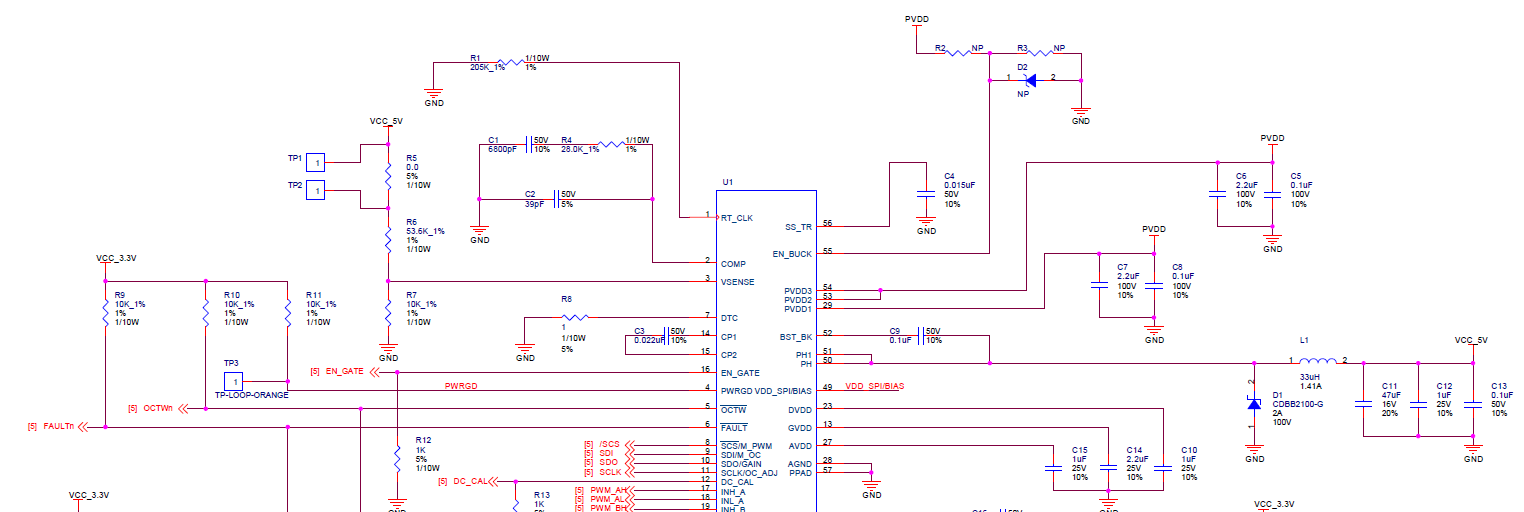Click the SCLK red signal label

[610, 471]
